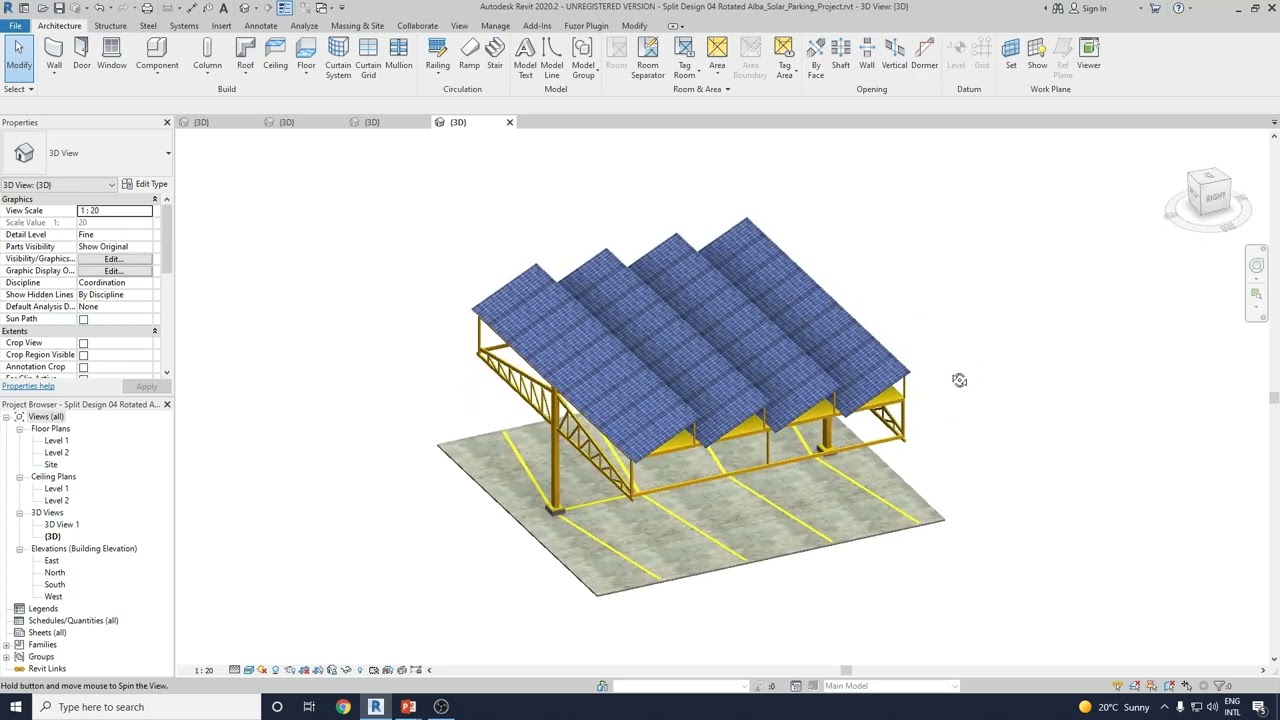Open the Fuzor Plugin ribbon tab
1280x720 pixels.
click(x=586, y=26)
